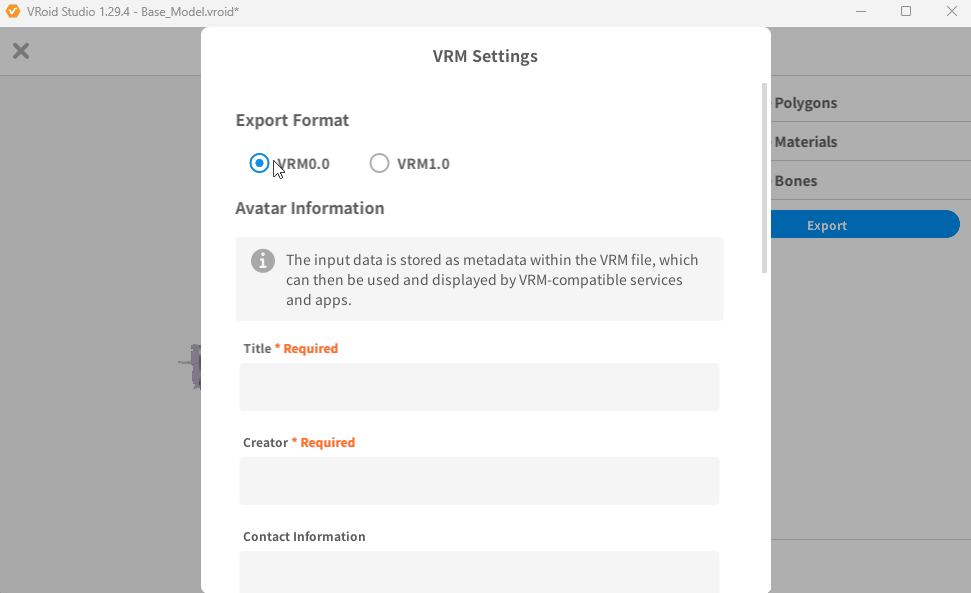The image size is (971, 593).
Task: Click the VRM Settings dialog scrollbar
Action: click(765, 178)
